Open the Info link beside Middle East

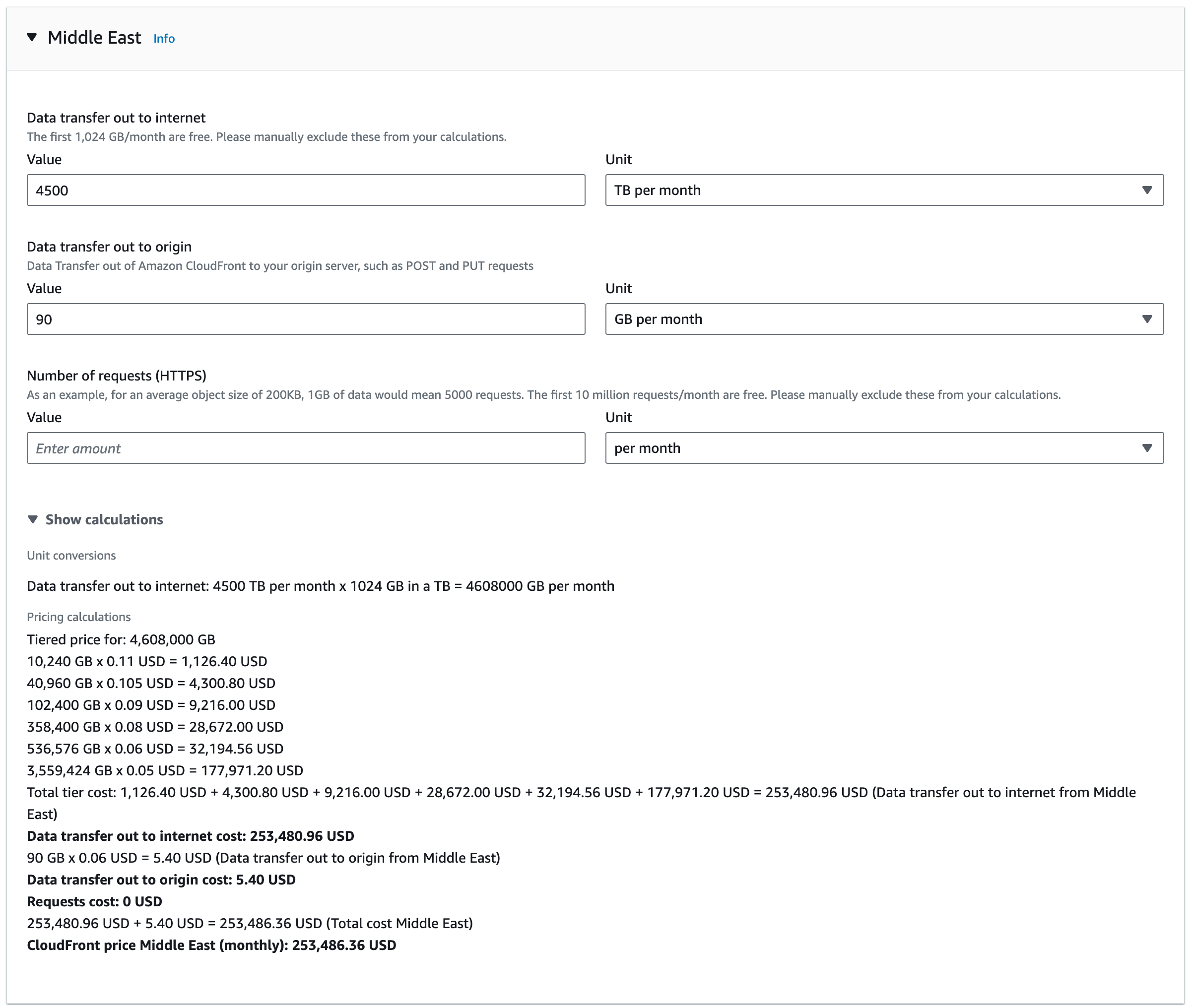pyautogui.click(x=164, y=39)
